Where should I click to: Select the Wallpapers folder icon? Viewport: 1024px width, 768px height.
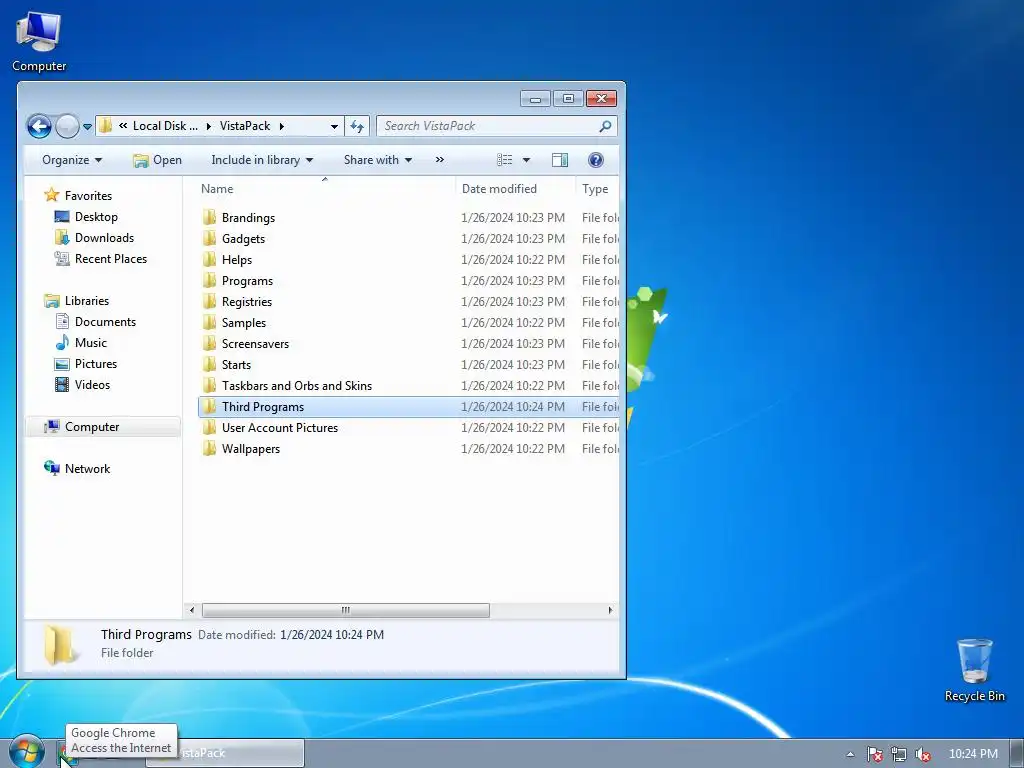pyautogui.click(x=209, y=449)
